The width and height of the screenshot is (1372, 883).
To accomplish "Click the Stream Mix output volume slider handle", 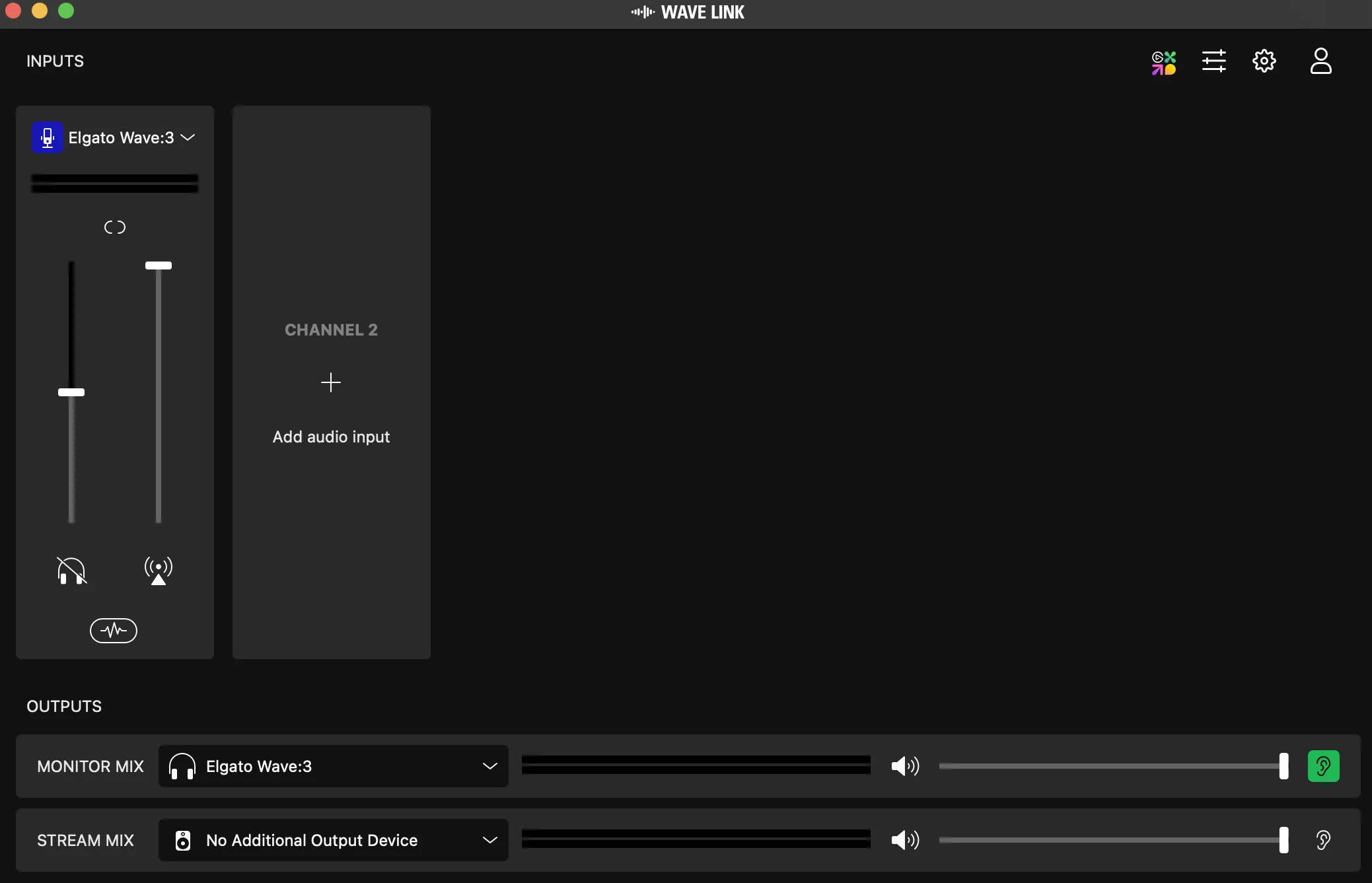I will (x=1283, y=840).
